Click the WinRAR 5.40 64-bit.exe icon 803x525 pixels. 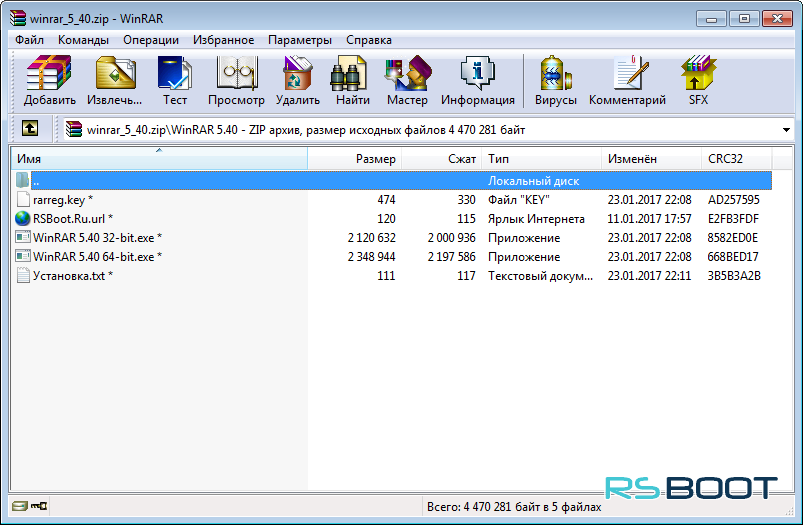tap(23, 256)
